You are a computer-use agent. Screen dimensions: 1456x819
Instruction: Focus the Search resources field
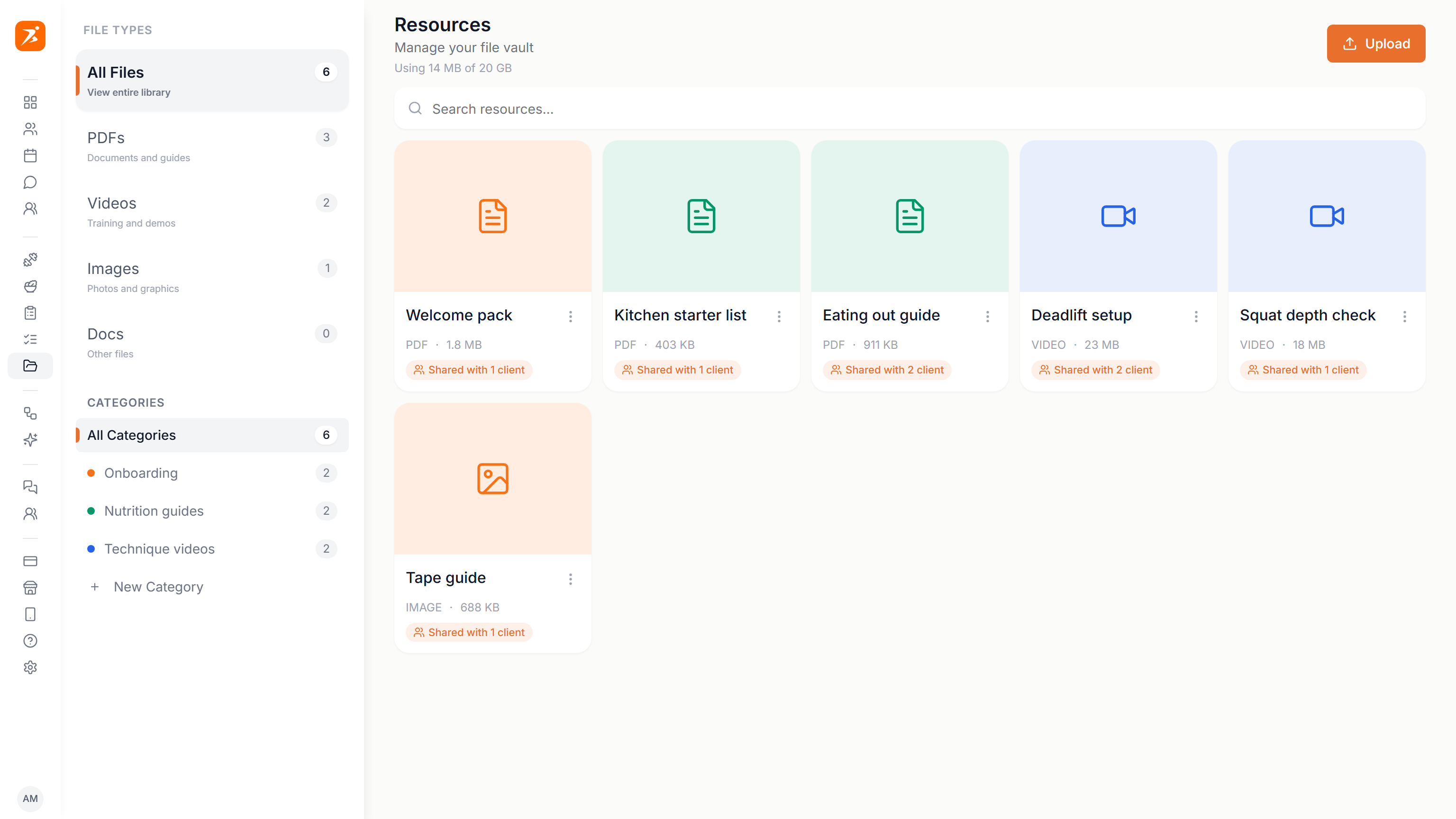[910, 109]
